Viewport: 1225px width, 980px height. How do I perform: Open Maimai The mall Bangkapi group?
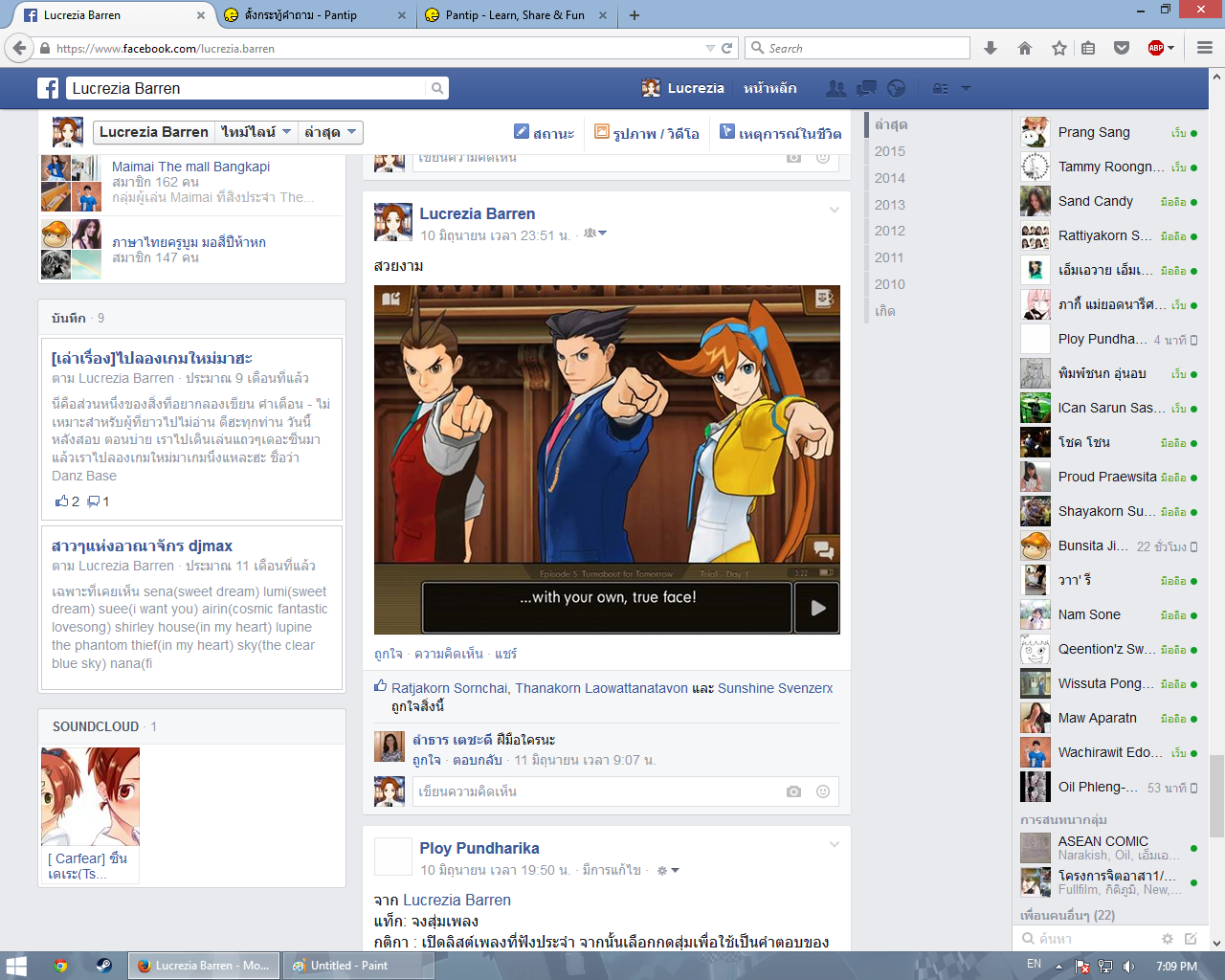click(190, 167)
